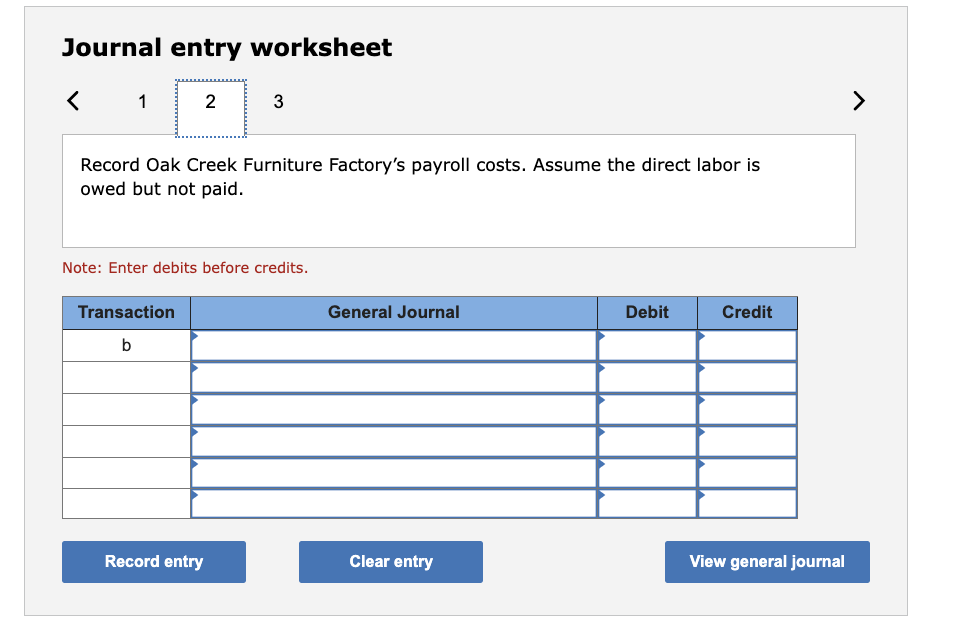Click the Debit column header

tap(647, 312)
